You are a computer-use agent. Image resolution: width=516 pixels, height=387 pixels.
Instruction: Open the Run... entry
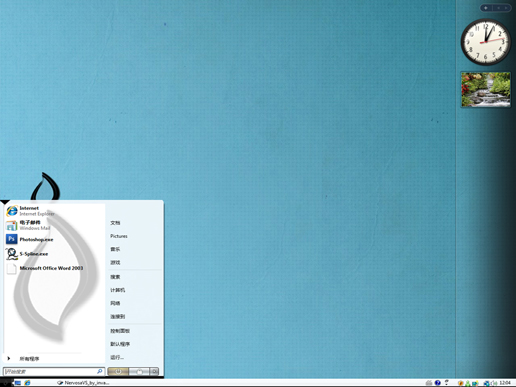tap(117, 357)
